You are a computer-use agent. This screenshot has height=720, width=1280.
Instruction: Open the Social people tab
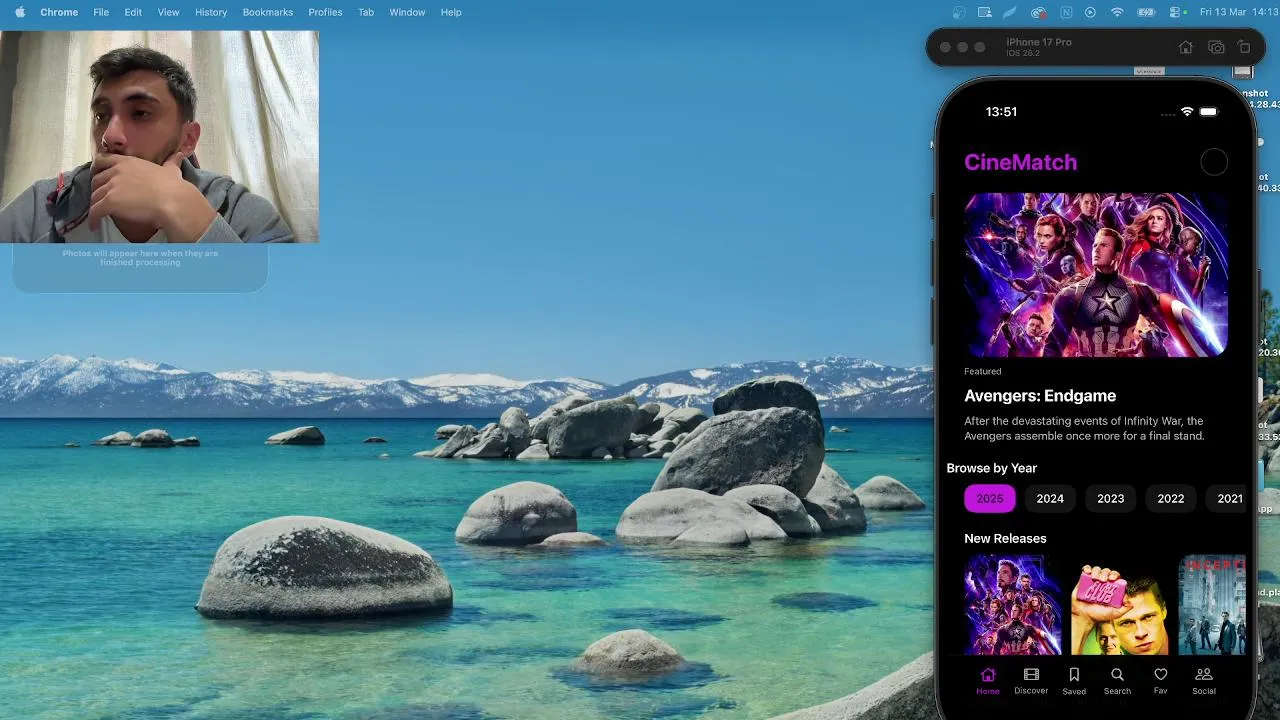pos(1204,680)
